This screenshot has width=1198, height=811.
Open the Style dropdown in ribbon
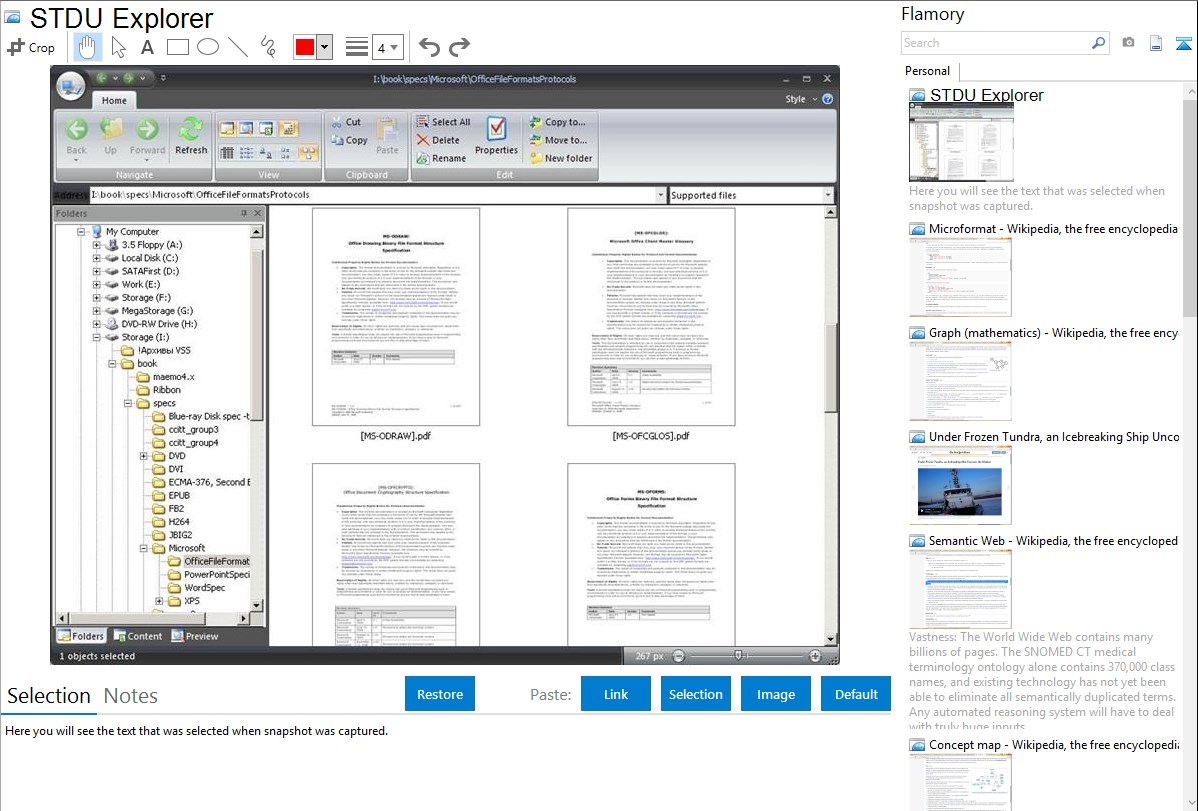[801, 99]
